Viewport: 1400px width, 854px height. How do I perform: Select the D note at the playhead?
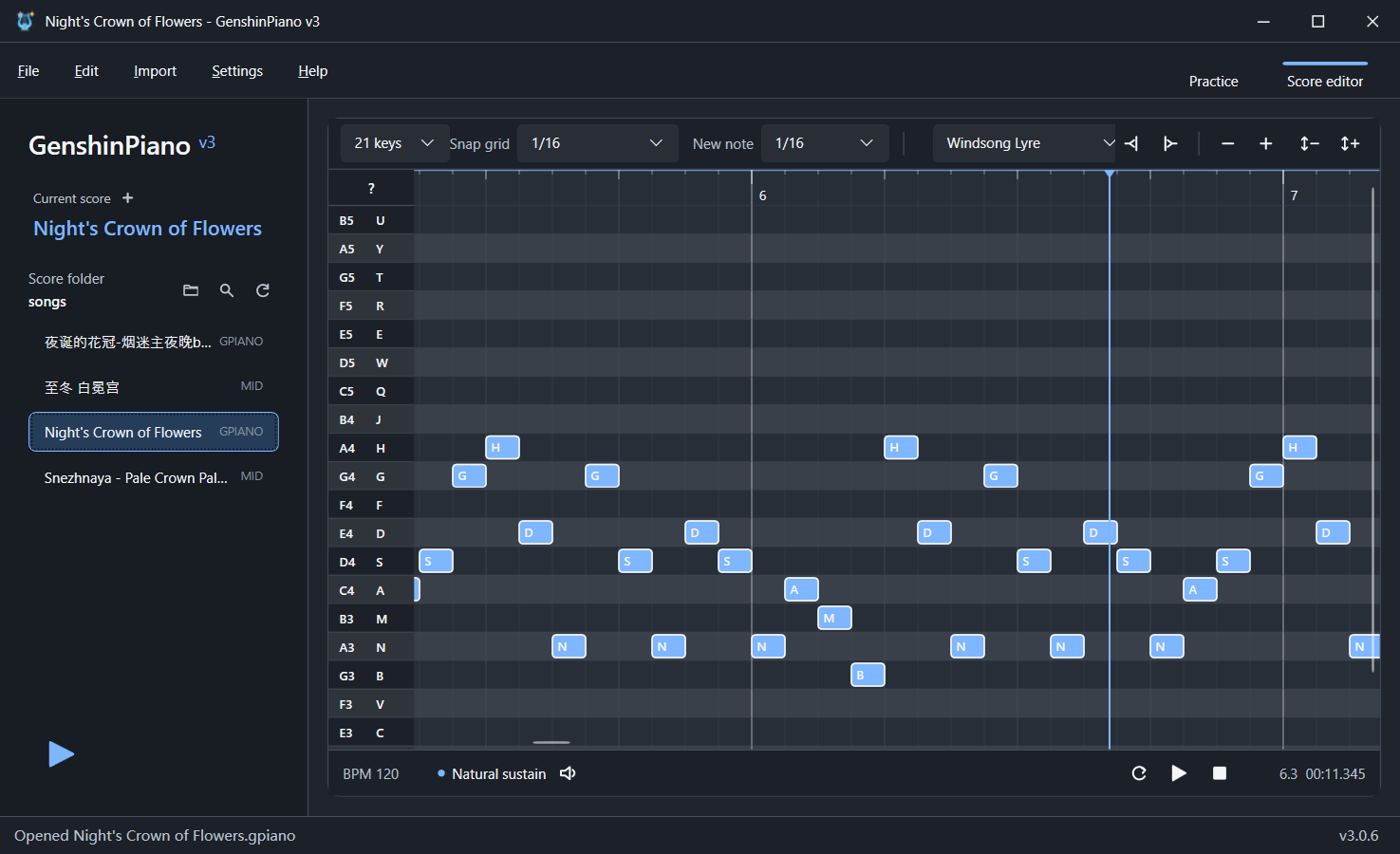pos(1100,532)
